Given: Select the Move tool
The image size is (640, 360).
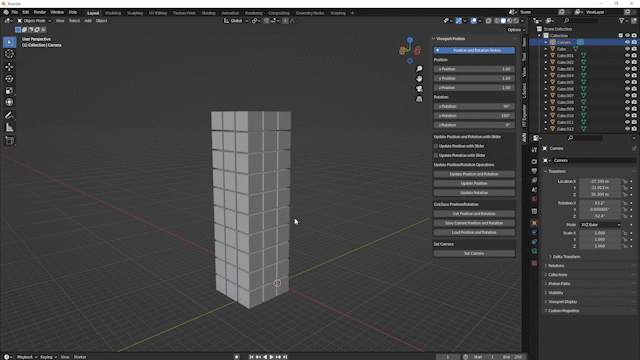Looking at the screenshot, I should click(x=9, y=67).
